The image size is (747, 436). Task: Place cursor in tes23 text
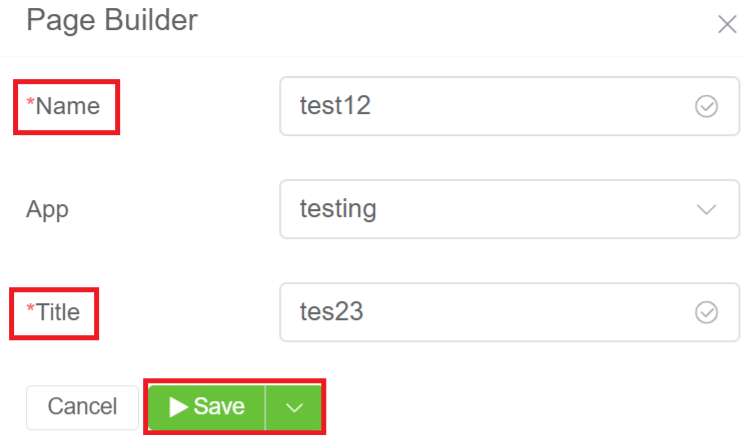point(331,313)
